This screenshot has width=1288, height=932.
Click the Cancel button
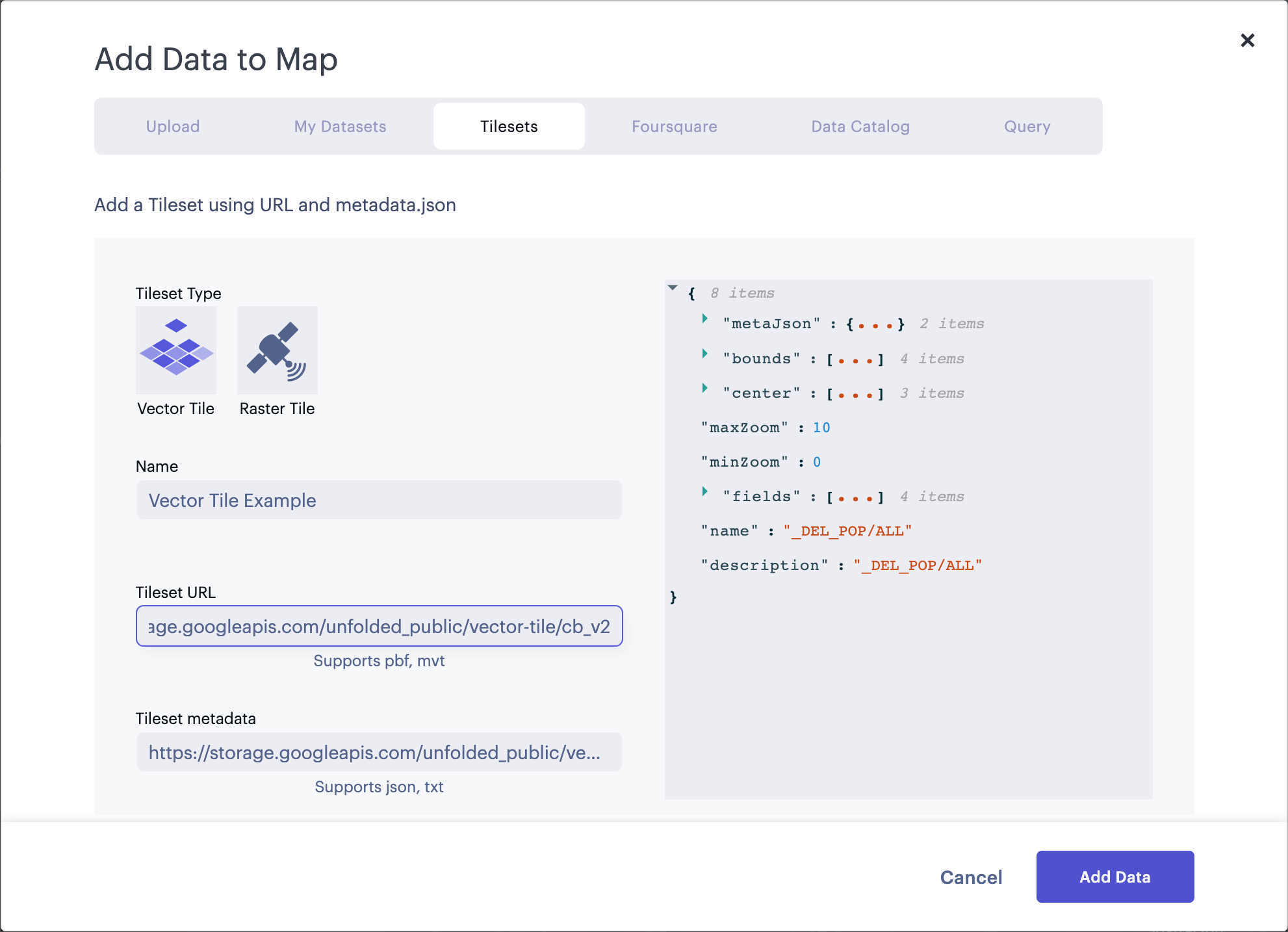click(x=971, y=877)
